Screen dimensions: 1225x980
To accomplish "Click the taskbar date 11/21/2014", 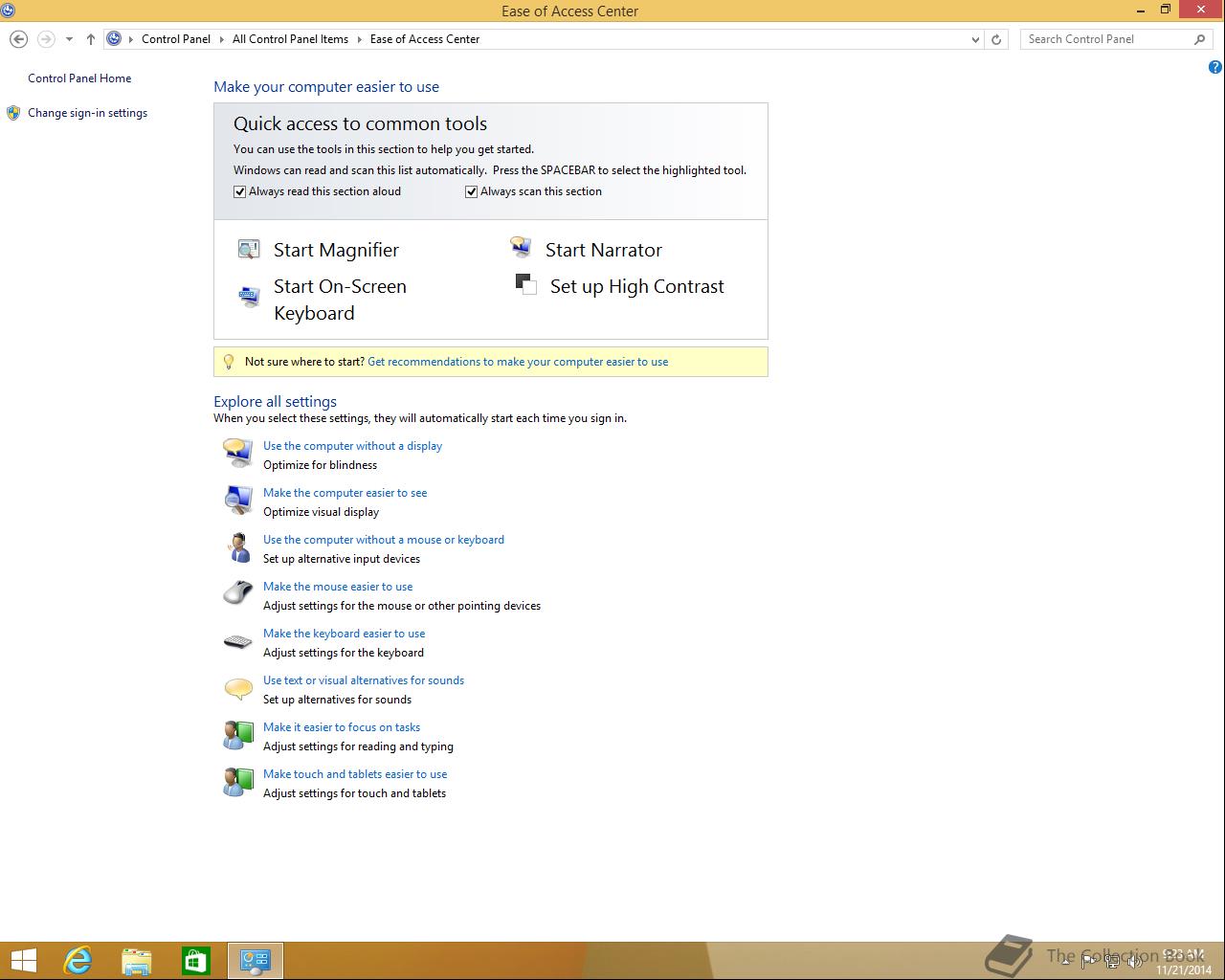I will [1184, 969].
